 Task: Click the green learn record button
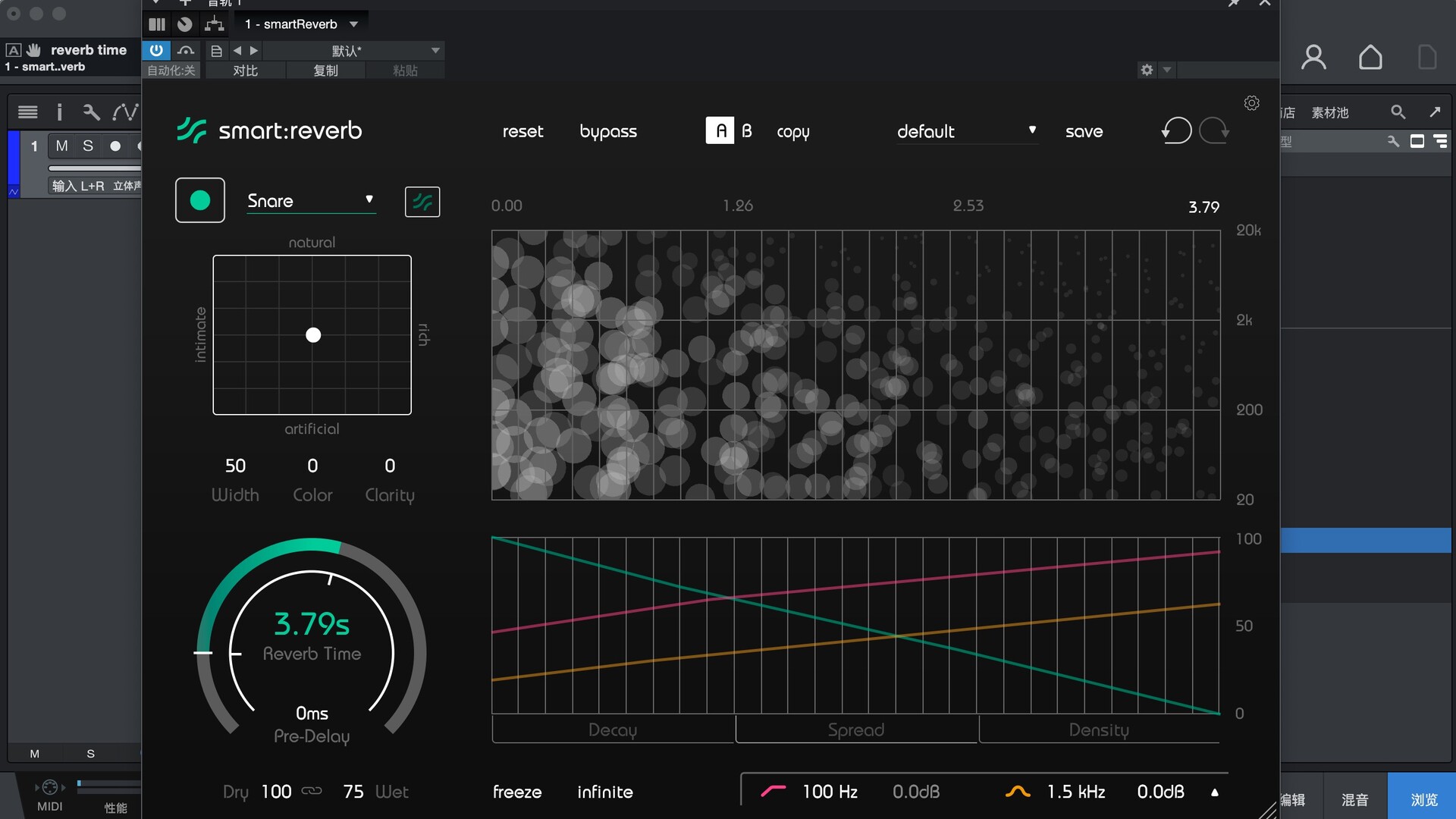click(x=200, y=200)
